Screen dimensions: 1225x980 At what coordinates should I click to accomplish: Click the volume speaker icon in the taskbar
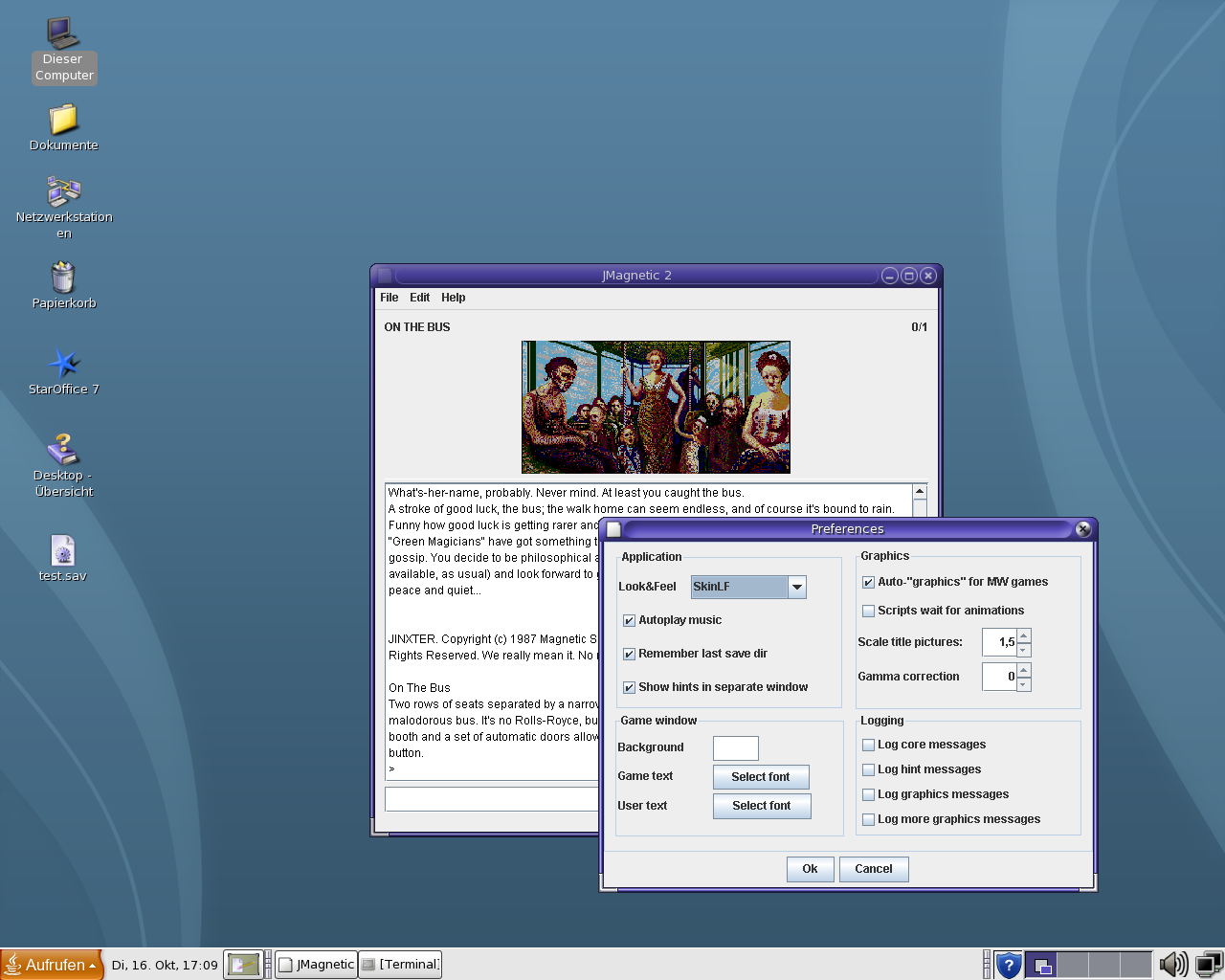1172,964
